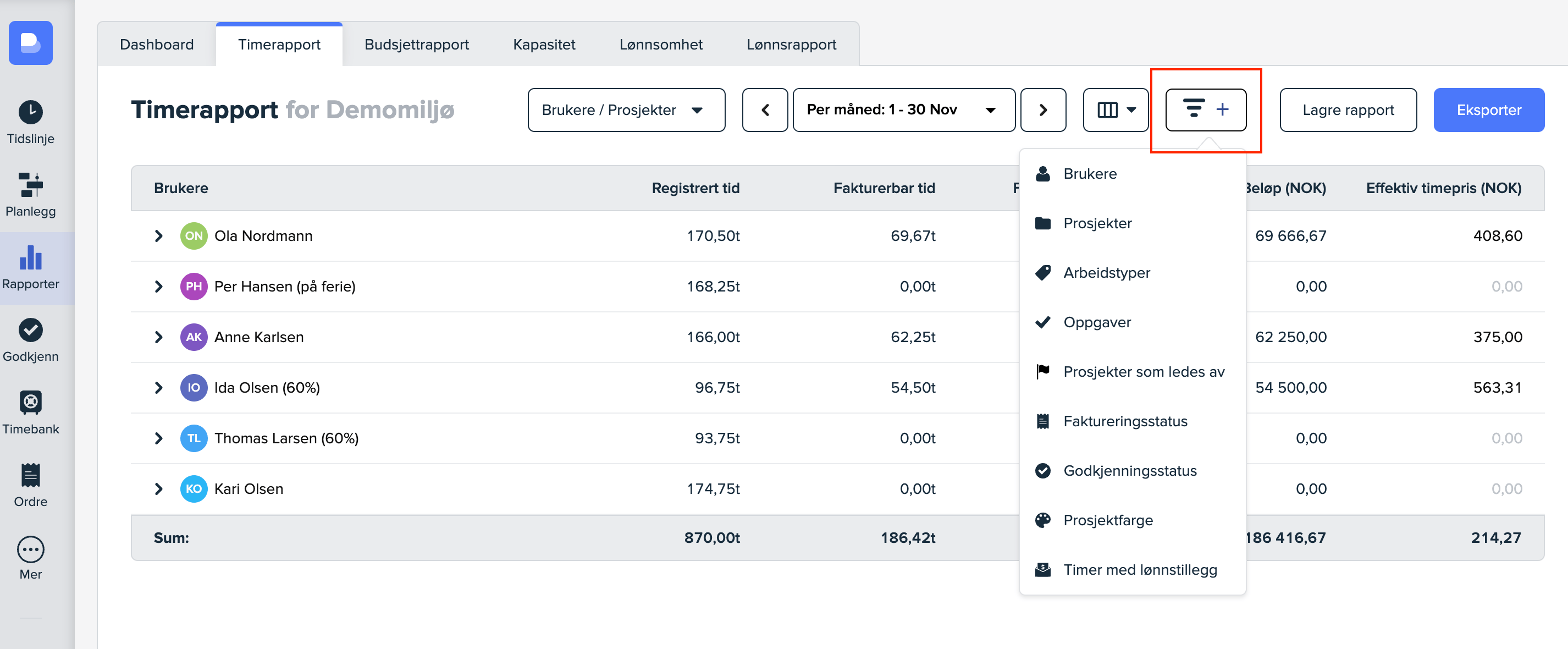The width and height of the screenshot is (1568, 649).
Task: Open the Brukere / Prosjekter grouping dropdown
Action: (x=626, y=109)
